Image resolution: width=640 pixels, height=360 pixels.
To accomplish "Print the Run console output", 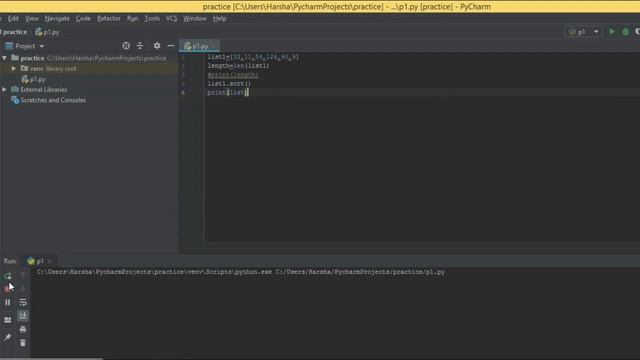I will coord(23,329).
